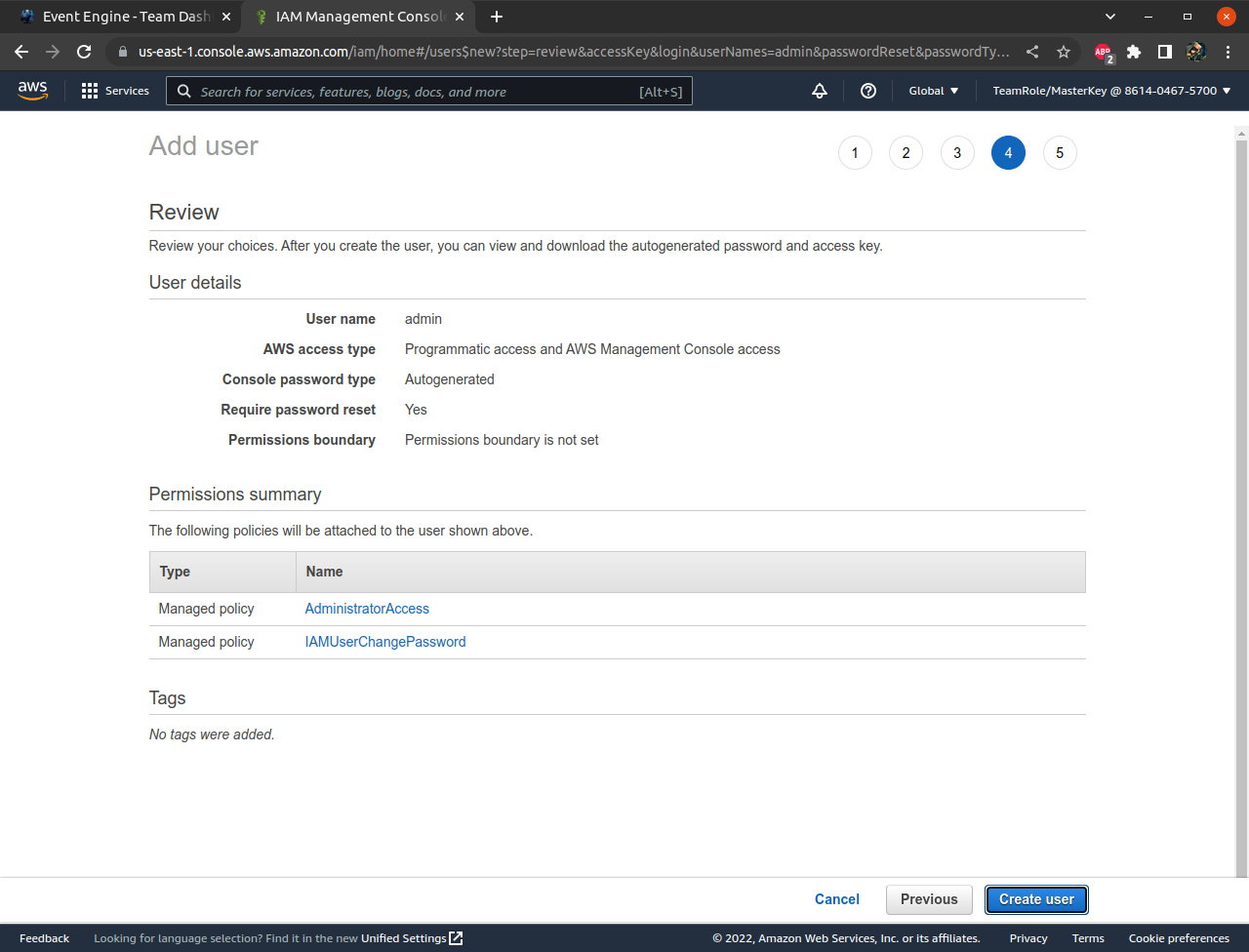Click the browser forward arrow
The width and height of the screenshot is (1249, 952).
pyautogui.click(x=53, y=52)
